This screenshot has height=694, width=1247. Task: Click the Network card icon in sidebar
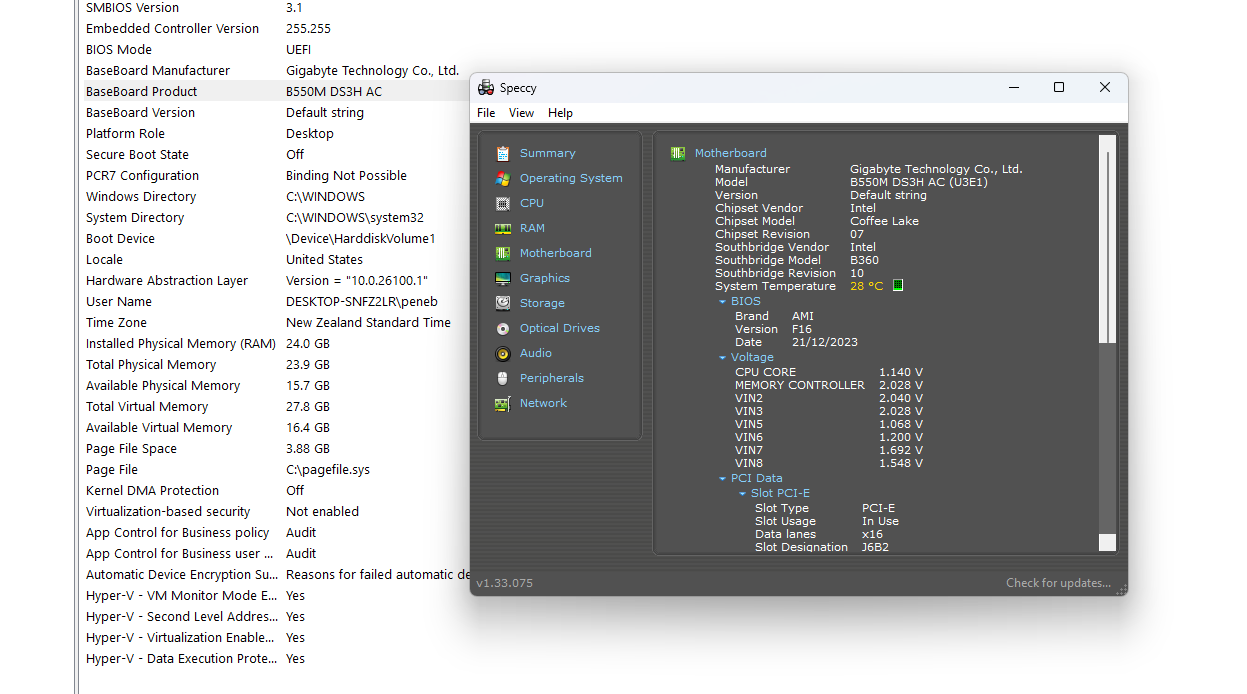point(503,403)
